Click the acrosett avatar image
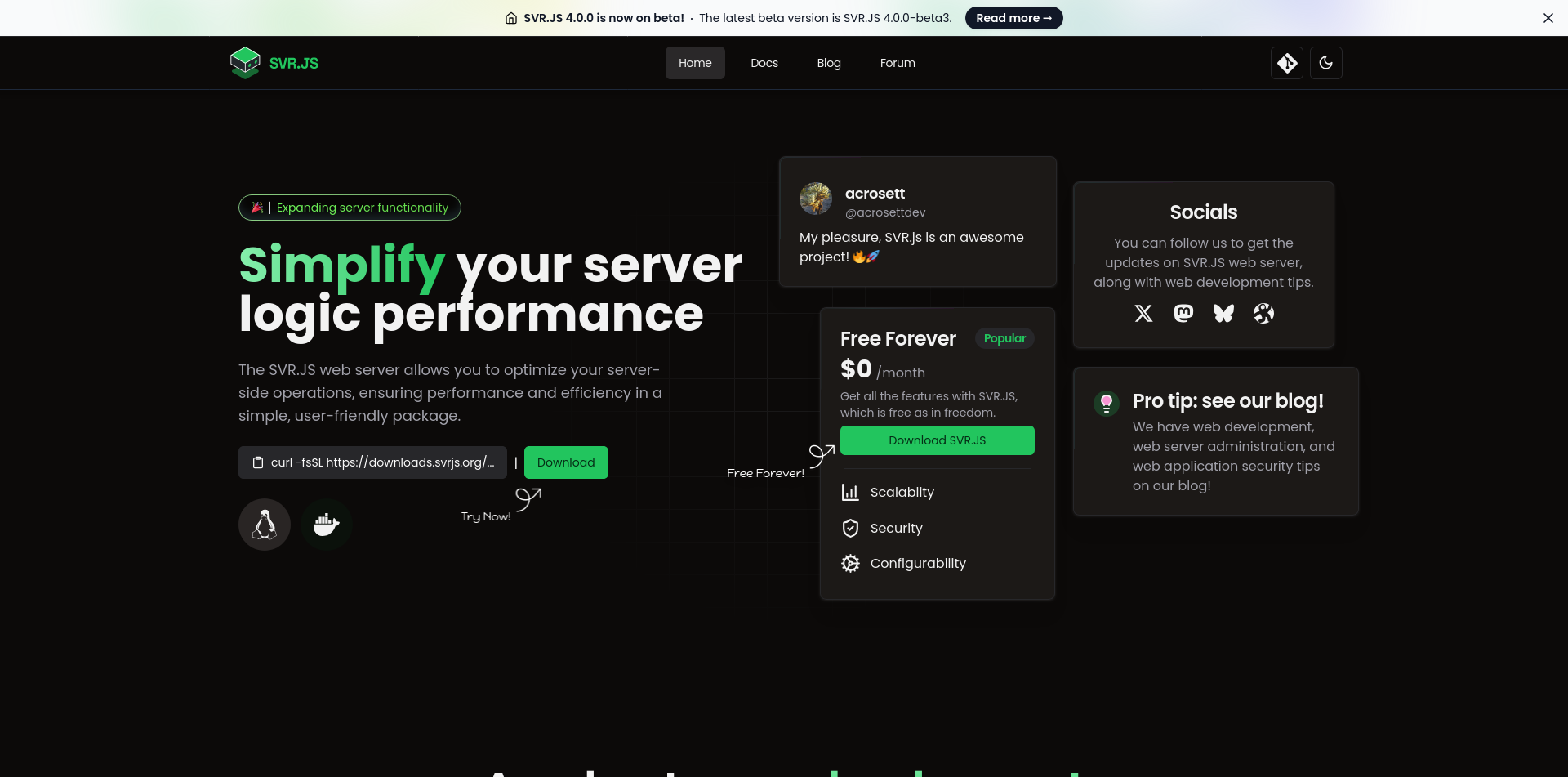Screen dimensions: 1568x777 [x=816, y=199]
